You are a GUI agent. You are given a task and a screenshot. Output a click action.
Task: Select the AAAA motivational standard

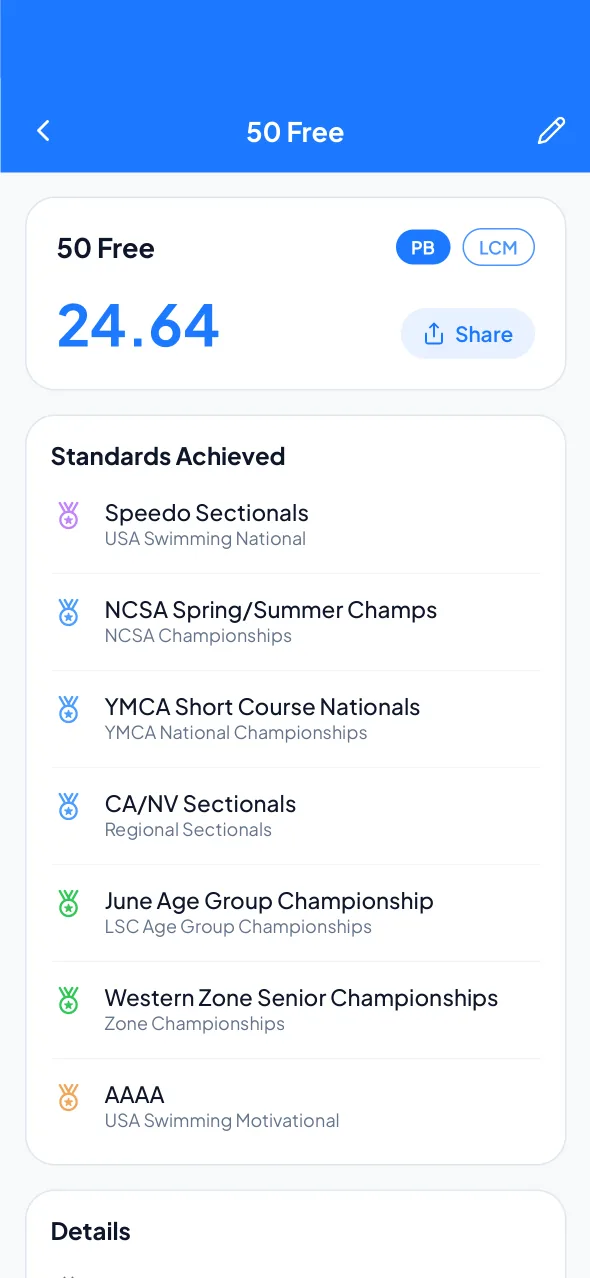pos(296,1107)
